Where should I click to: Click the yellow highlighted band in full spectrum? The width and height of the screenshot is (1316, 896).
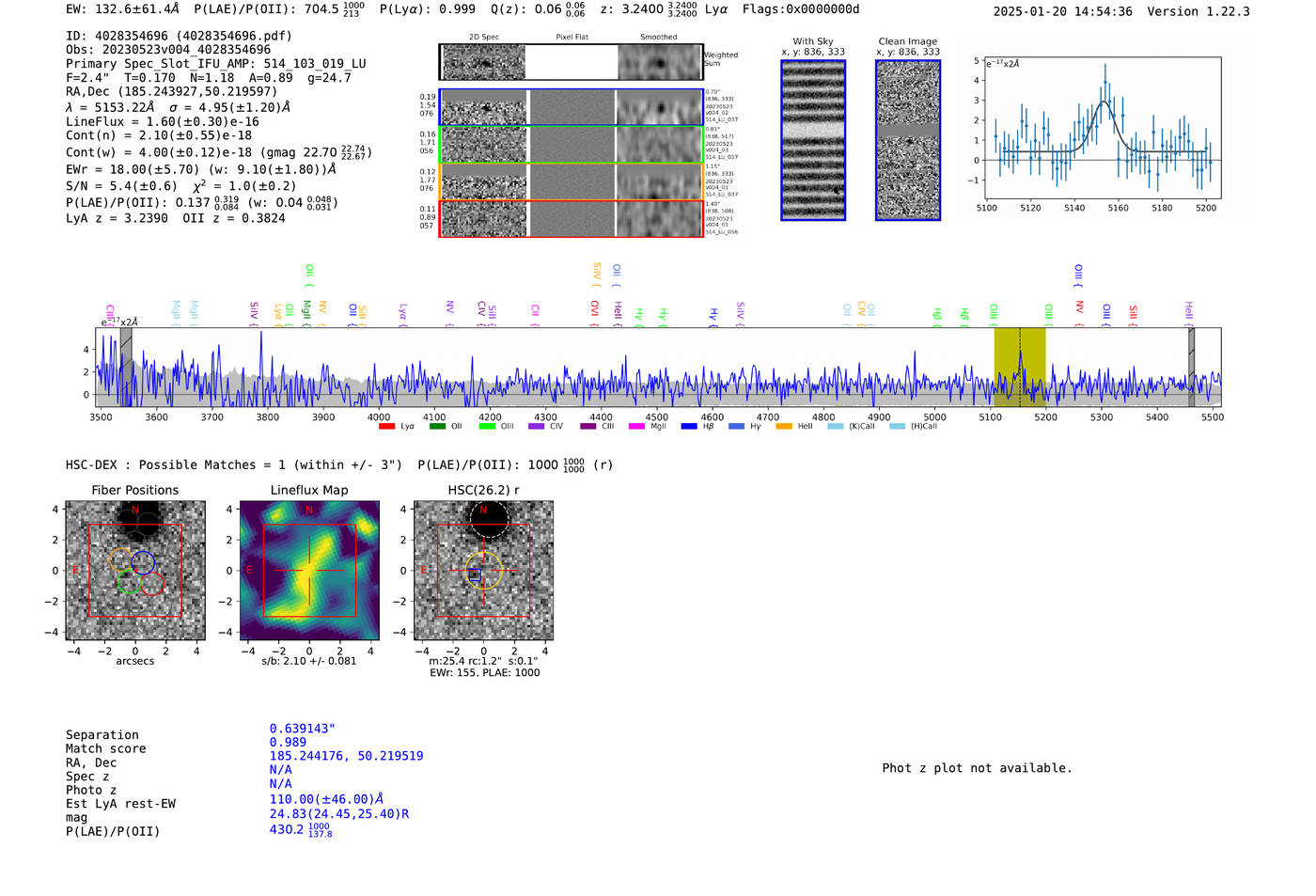pos(1020,367)
